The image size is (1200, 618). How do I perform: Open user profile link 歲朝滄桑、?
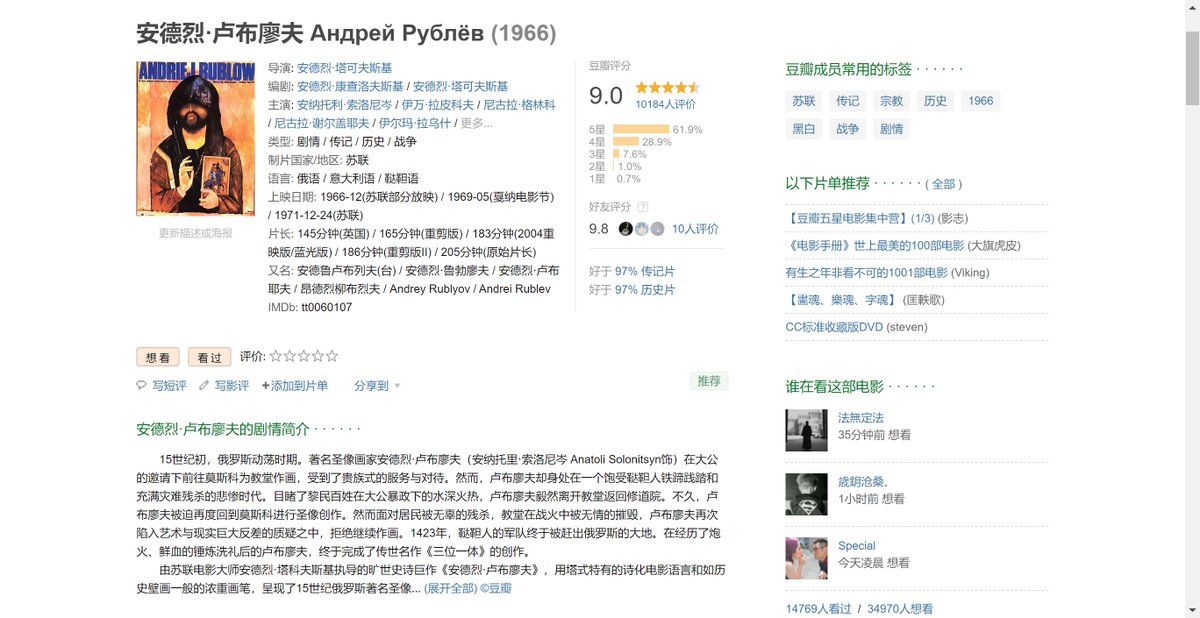864,481
